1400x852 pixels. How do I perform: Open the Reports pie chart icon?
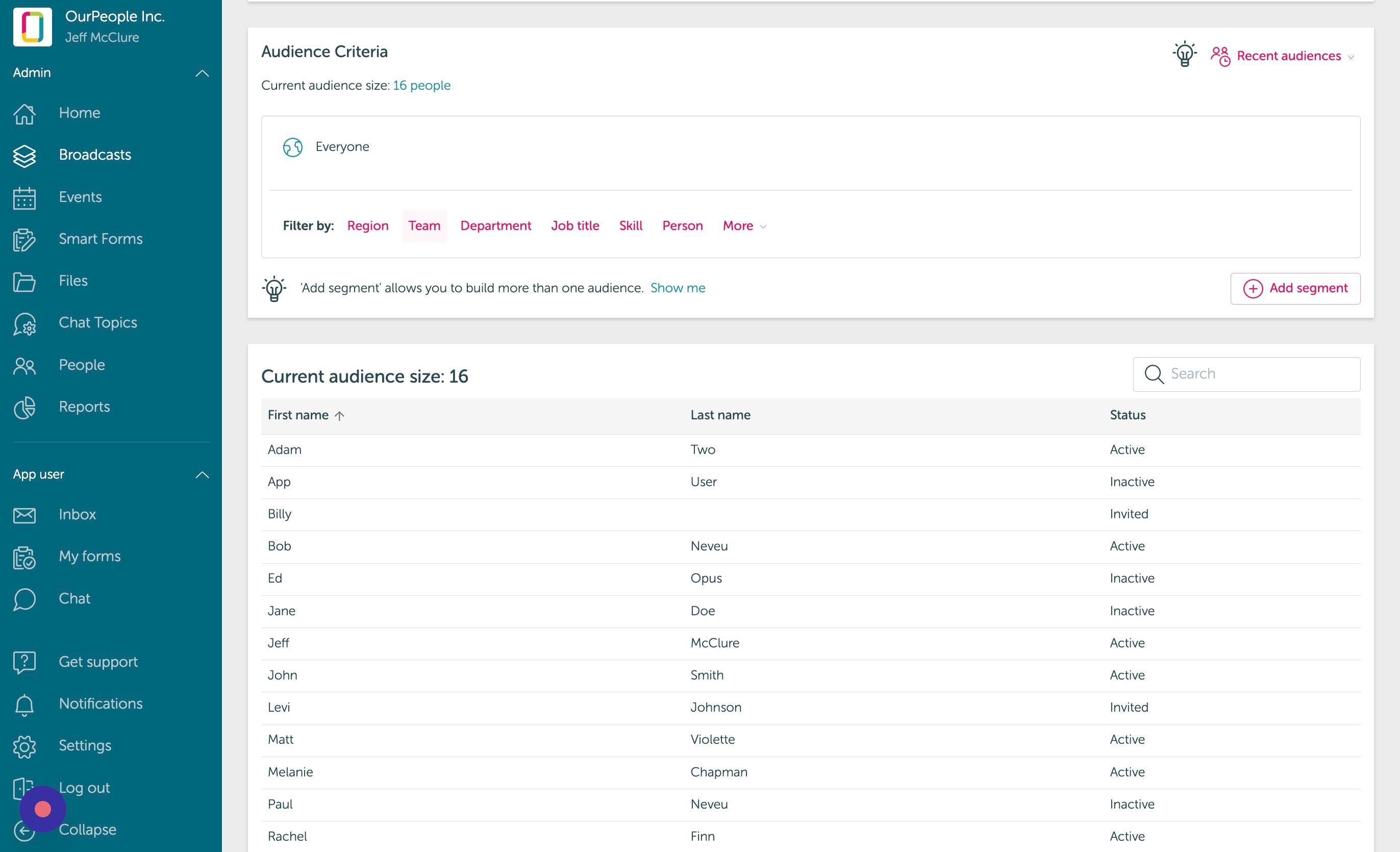pos(24,407)
